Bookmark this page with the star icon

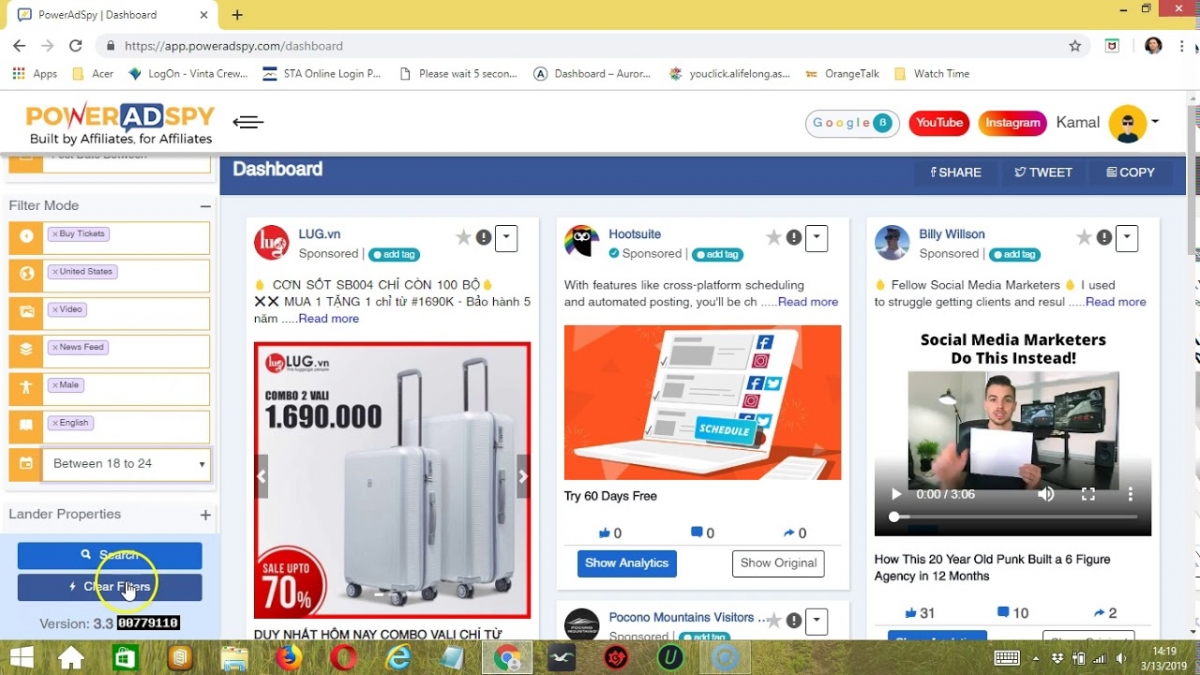click(x=1075, y=46)
